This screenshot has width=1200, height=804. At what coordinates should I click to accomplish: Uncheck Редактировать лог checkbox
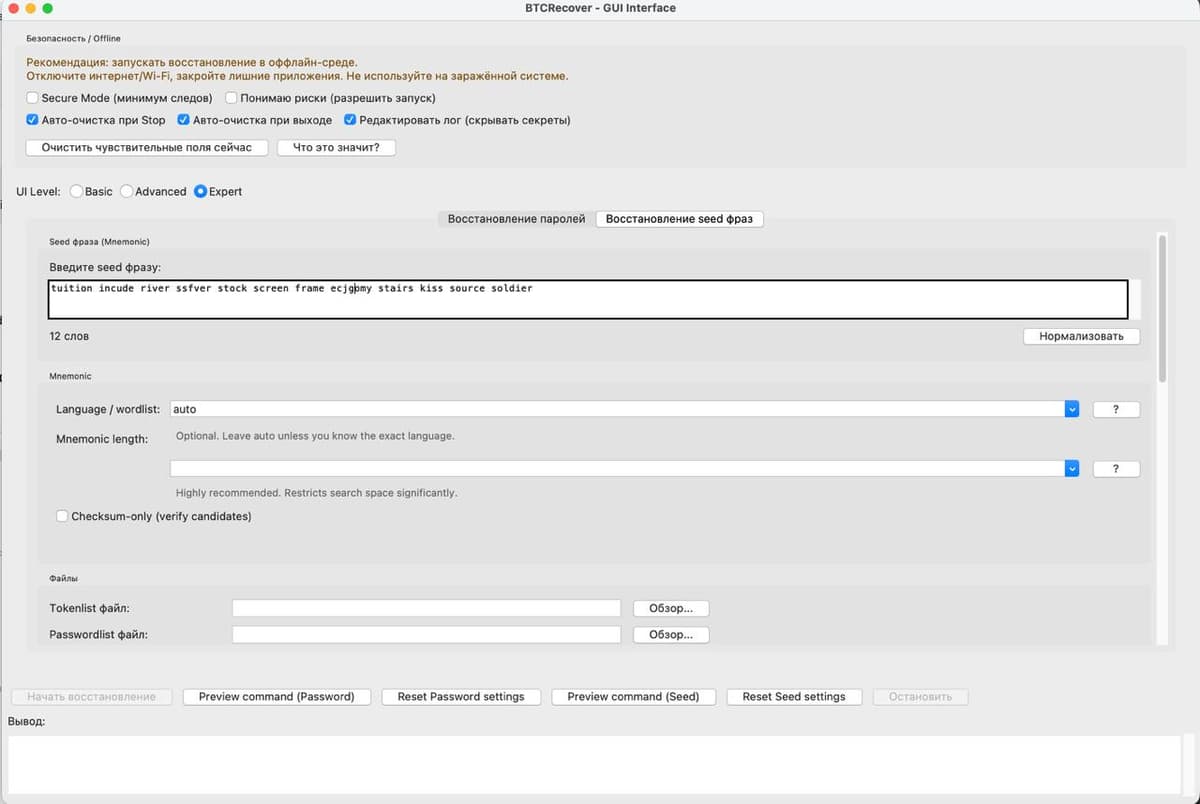(x=350, y=120)
